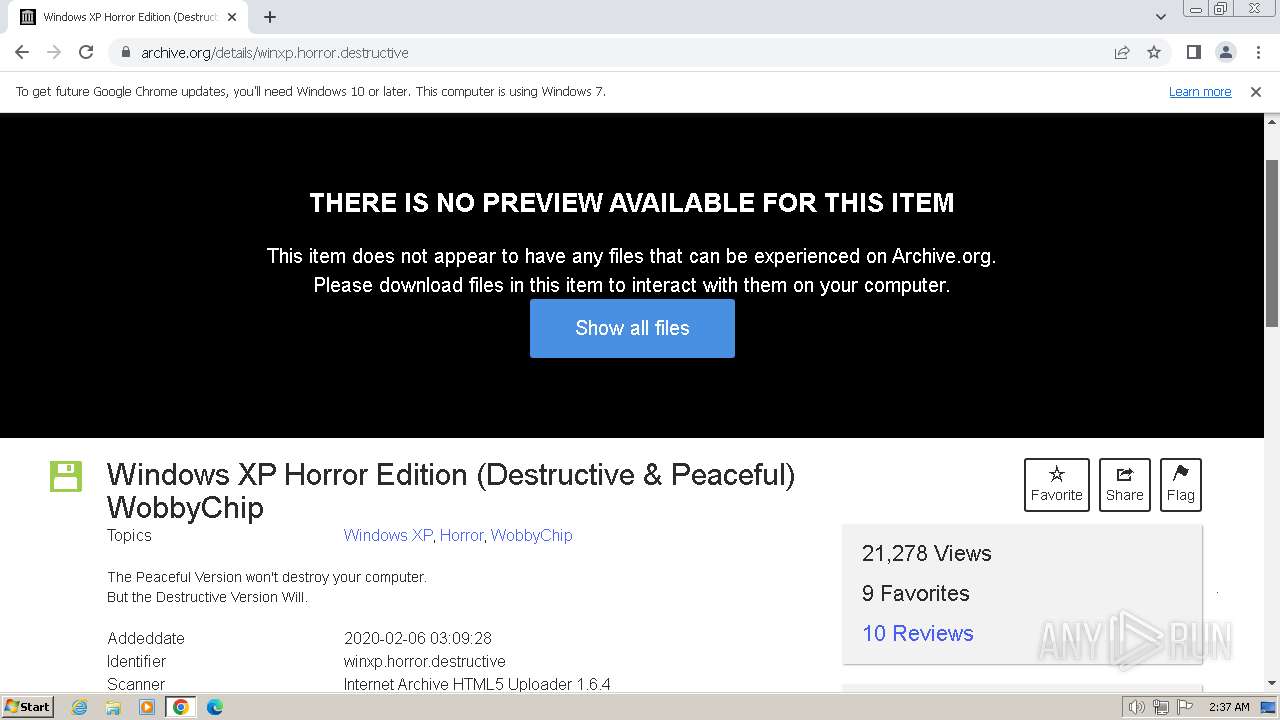Open Chrome three-dot menu

[x=1258, y=52]
